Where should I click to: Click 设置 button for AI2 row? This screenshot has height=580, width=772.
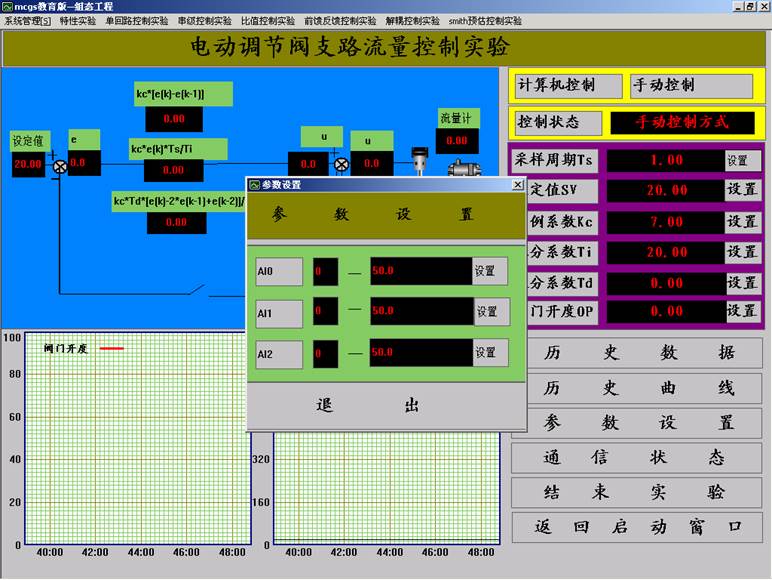[x=489, y=353]
